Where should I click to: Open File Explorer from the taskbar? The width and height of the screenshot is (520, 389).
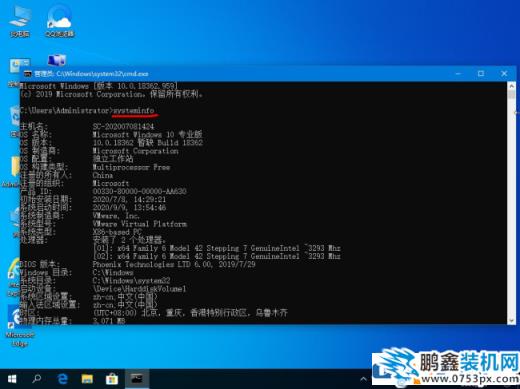pyautogui.click(x=87, y=379)
